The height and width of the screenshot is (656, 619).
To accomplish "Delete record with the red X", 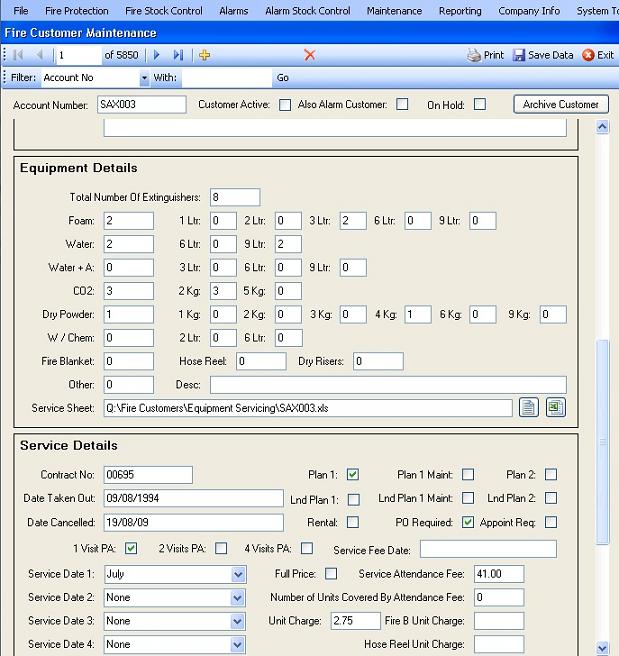I will coord(309,55).
